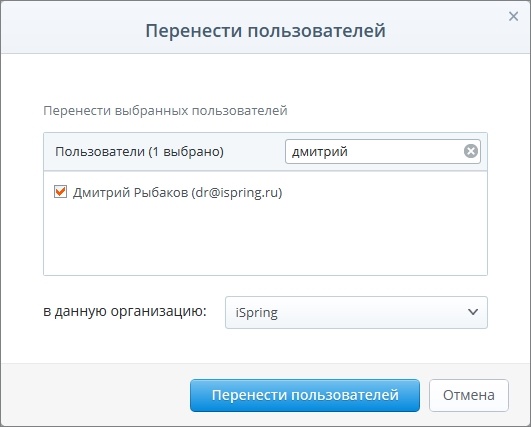Image resolution: width=531 pixels, height=427 pixels.
Task: Clear the search text with the circled x icon
Action: [x=471, y=151]
